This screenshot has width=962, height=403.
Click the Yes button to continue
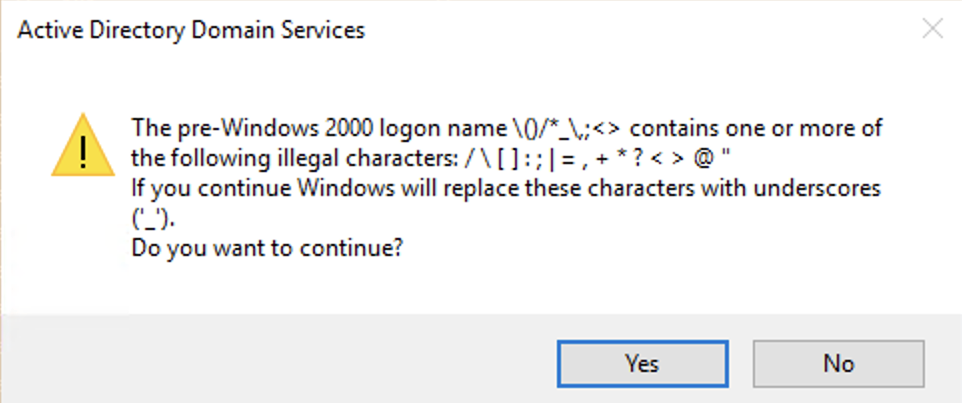pyautogui.click(x=641, y=362)
